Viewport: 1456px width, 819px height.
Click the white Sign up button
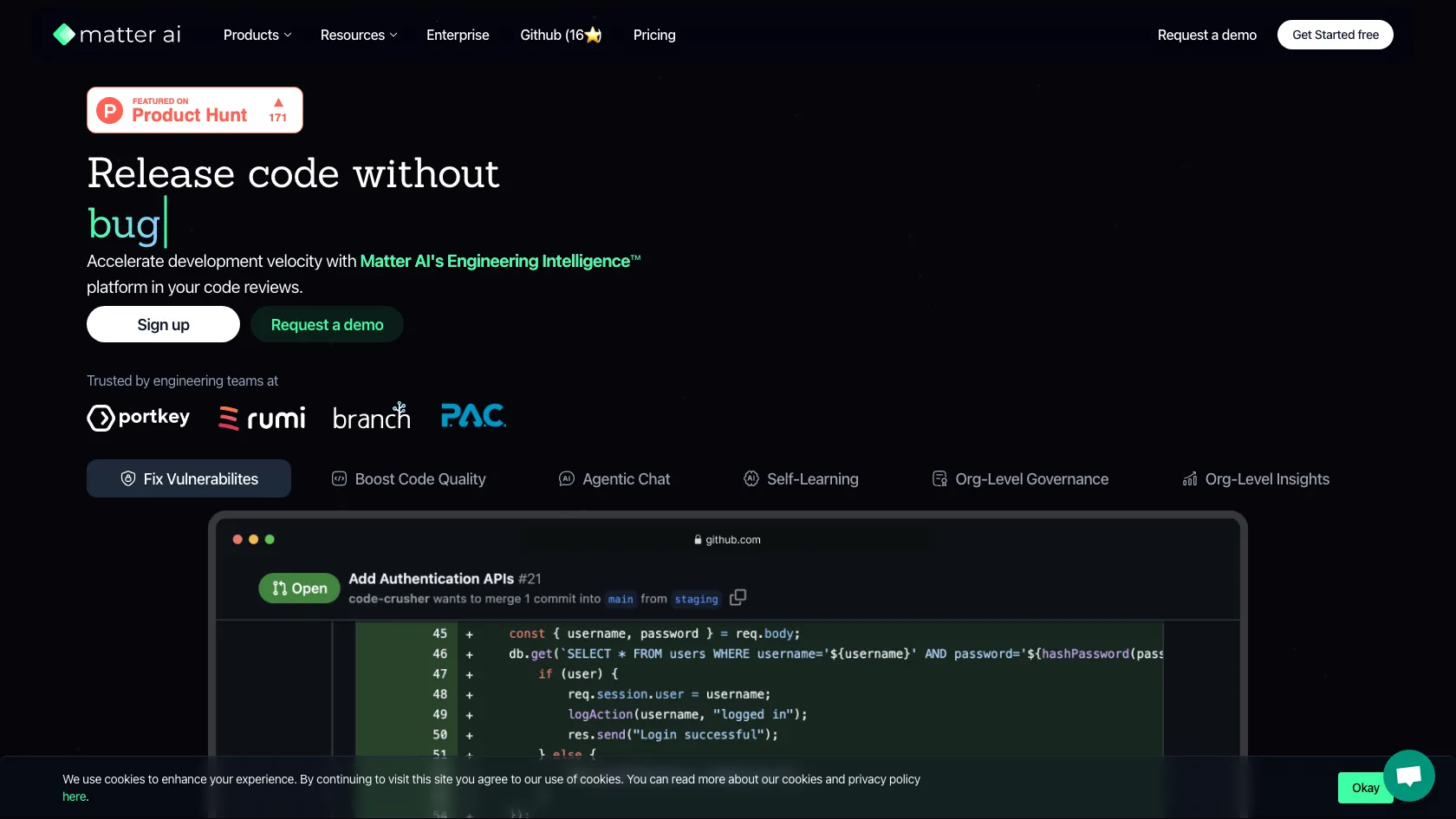pyautogui.click(x=163, y=324)
